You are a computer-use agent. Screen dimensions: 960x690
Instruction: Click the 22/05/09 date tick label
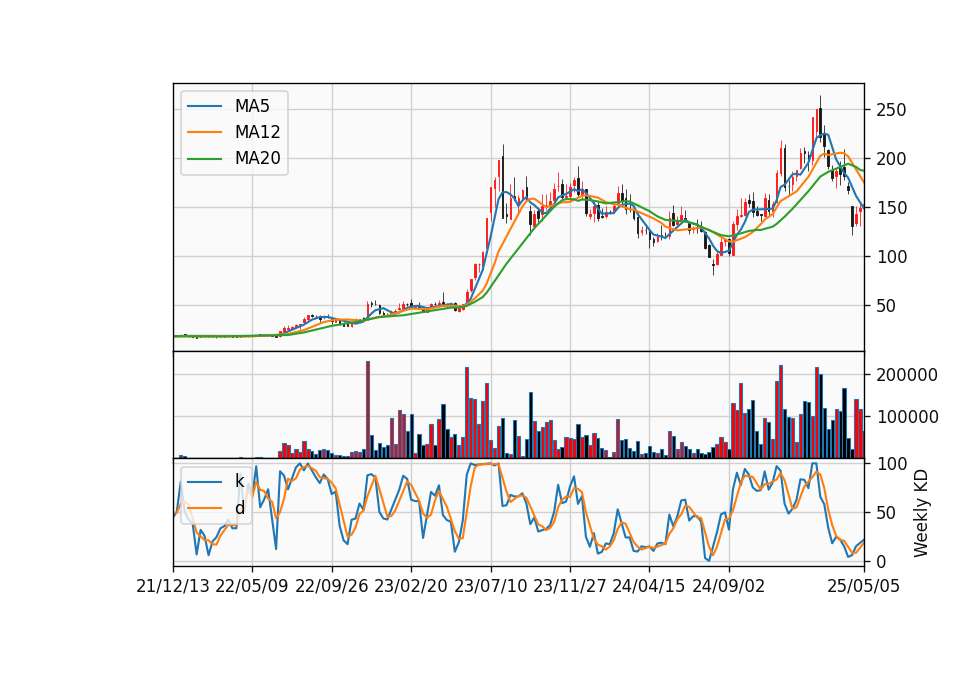[x=252, y=586]
